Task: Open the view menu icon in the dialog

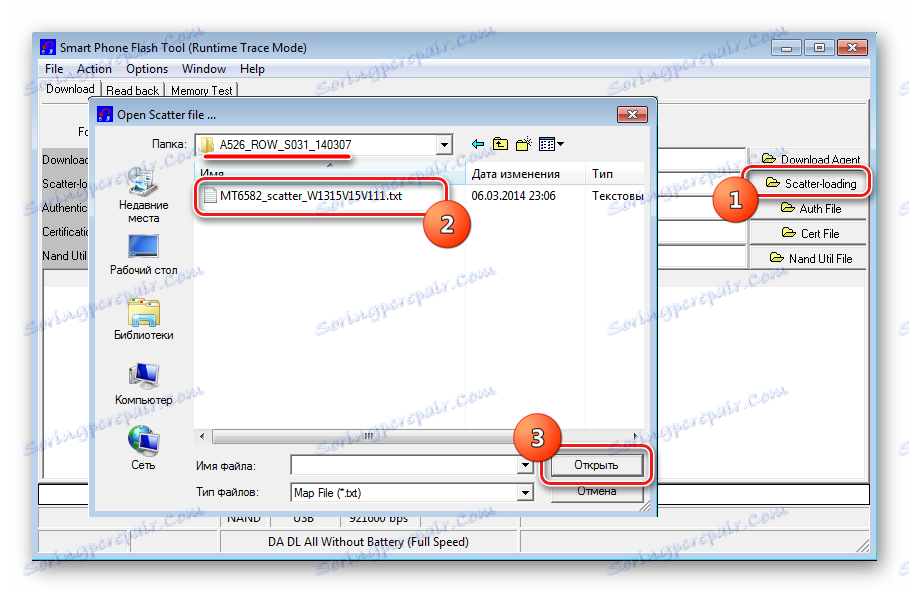Action: click(x=551, y=144)
